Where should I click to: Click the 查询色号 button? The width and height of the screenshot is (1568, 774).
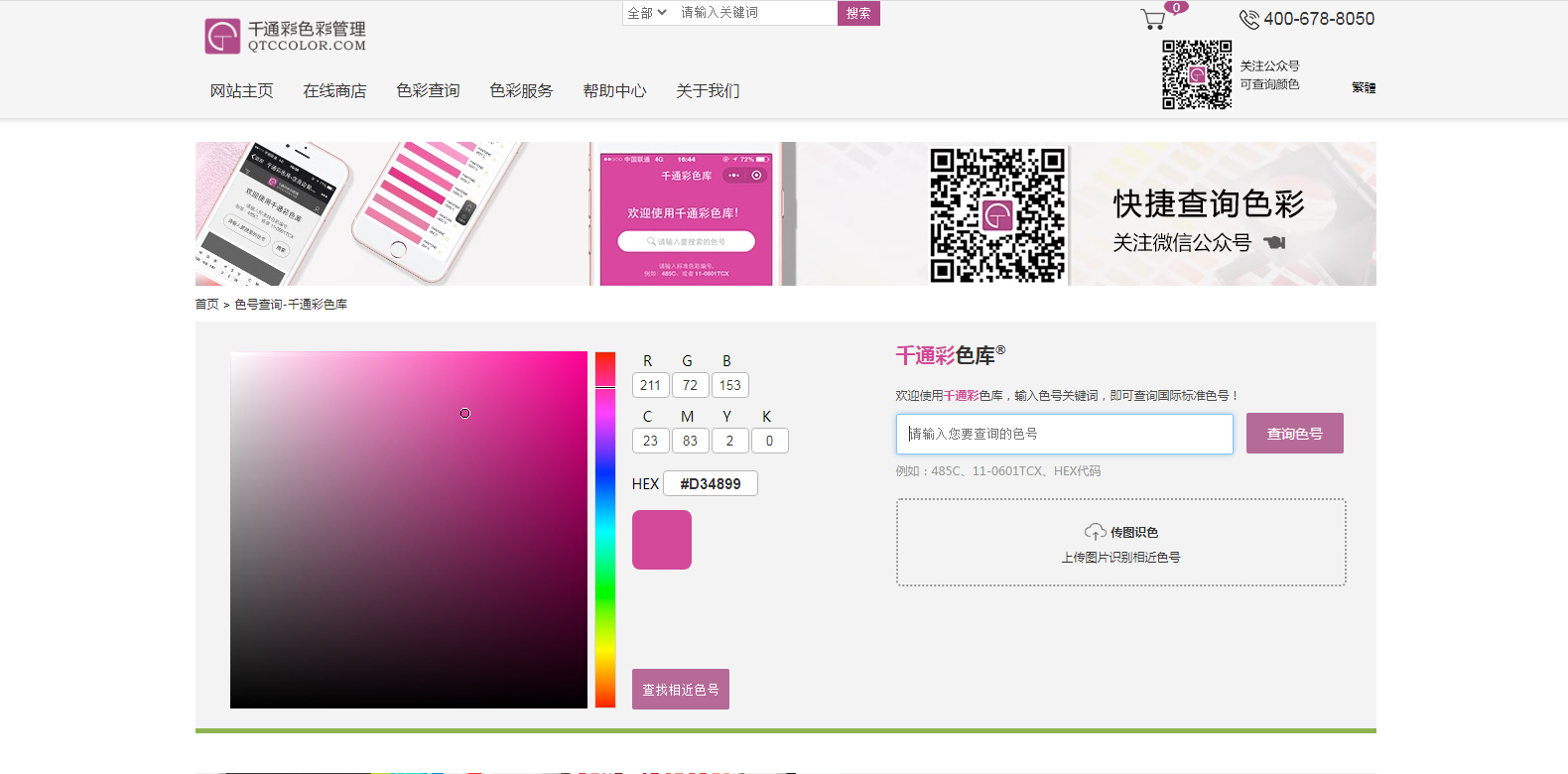(1295, 434)
